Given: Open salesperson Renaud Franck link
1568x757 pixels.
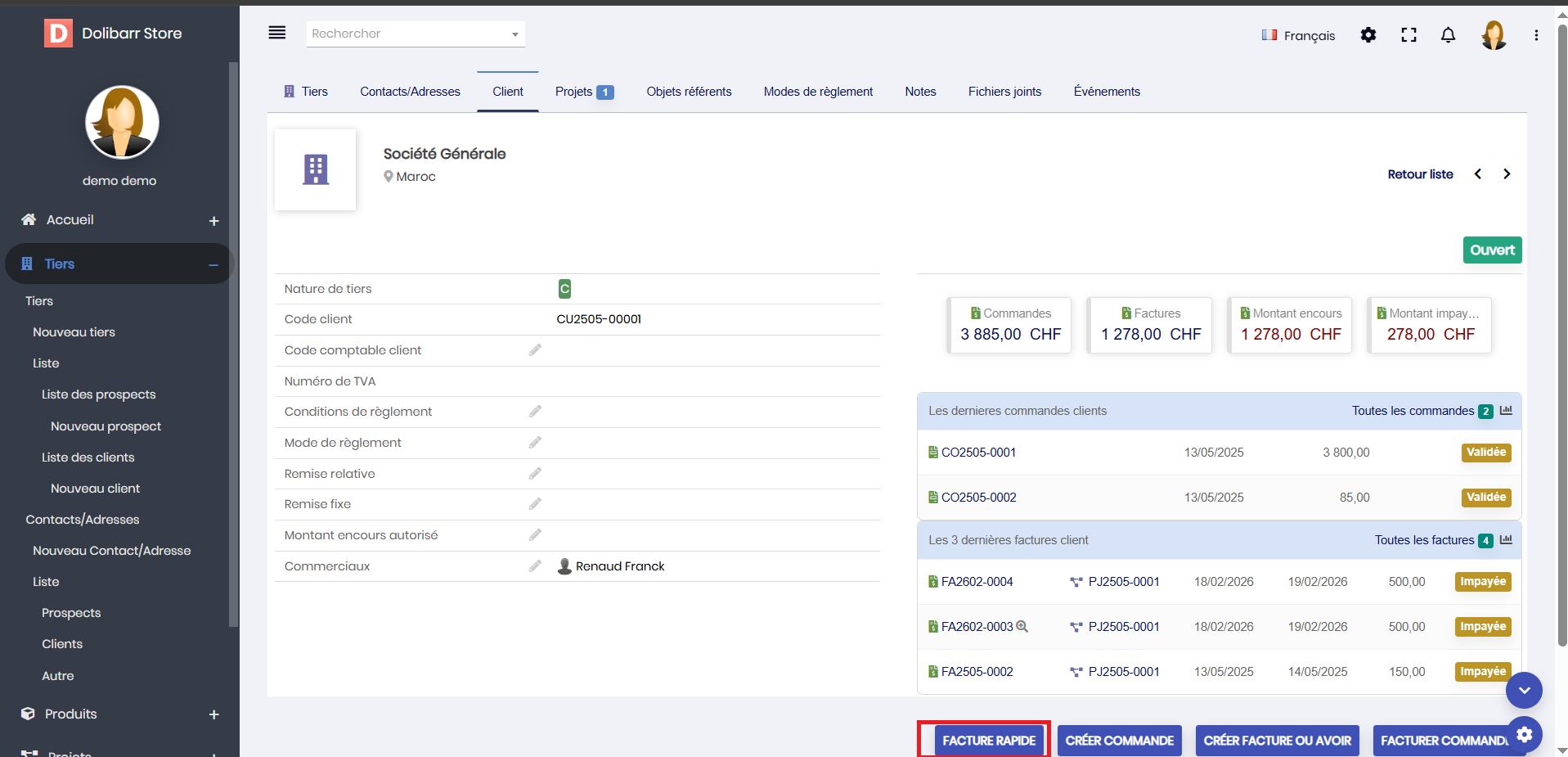Looking at the screenshot, I should pyautogui.click(x=620, y=566).
